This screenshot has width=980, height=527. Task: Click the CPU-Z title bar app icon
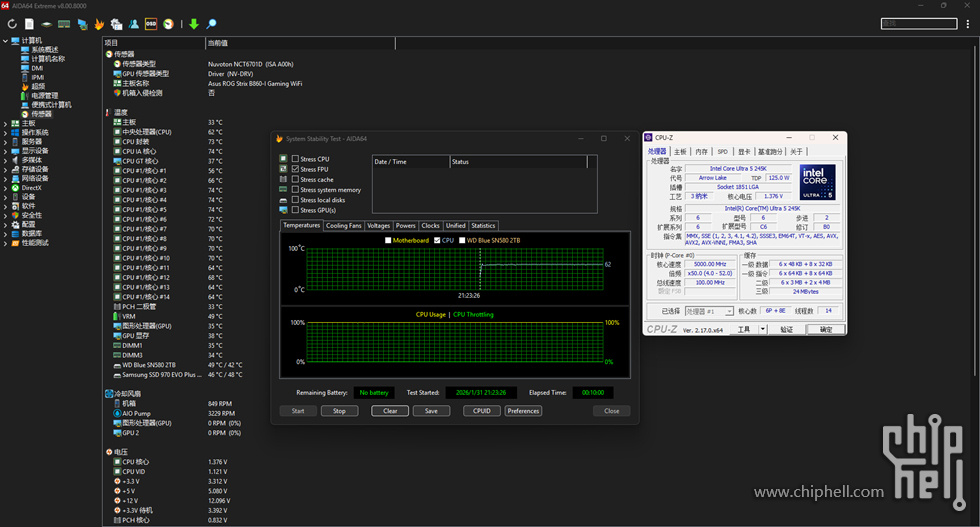tap(649, 138)
